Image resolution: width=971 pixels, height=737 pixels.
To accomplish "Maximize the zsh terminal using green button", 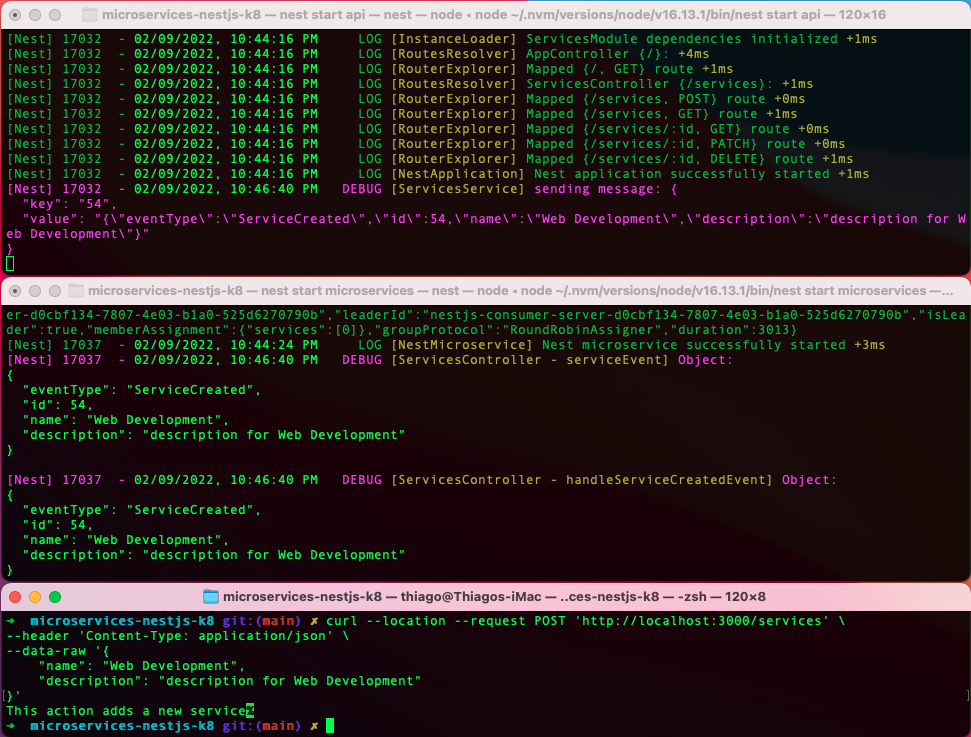I will click(x=54, y=596).
